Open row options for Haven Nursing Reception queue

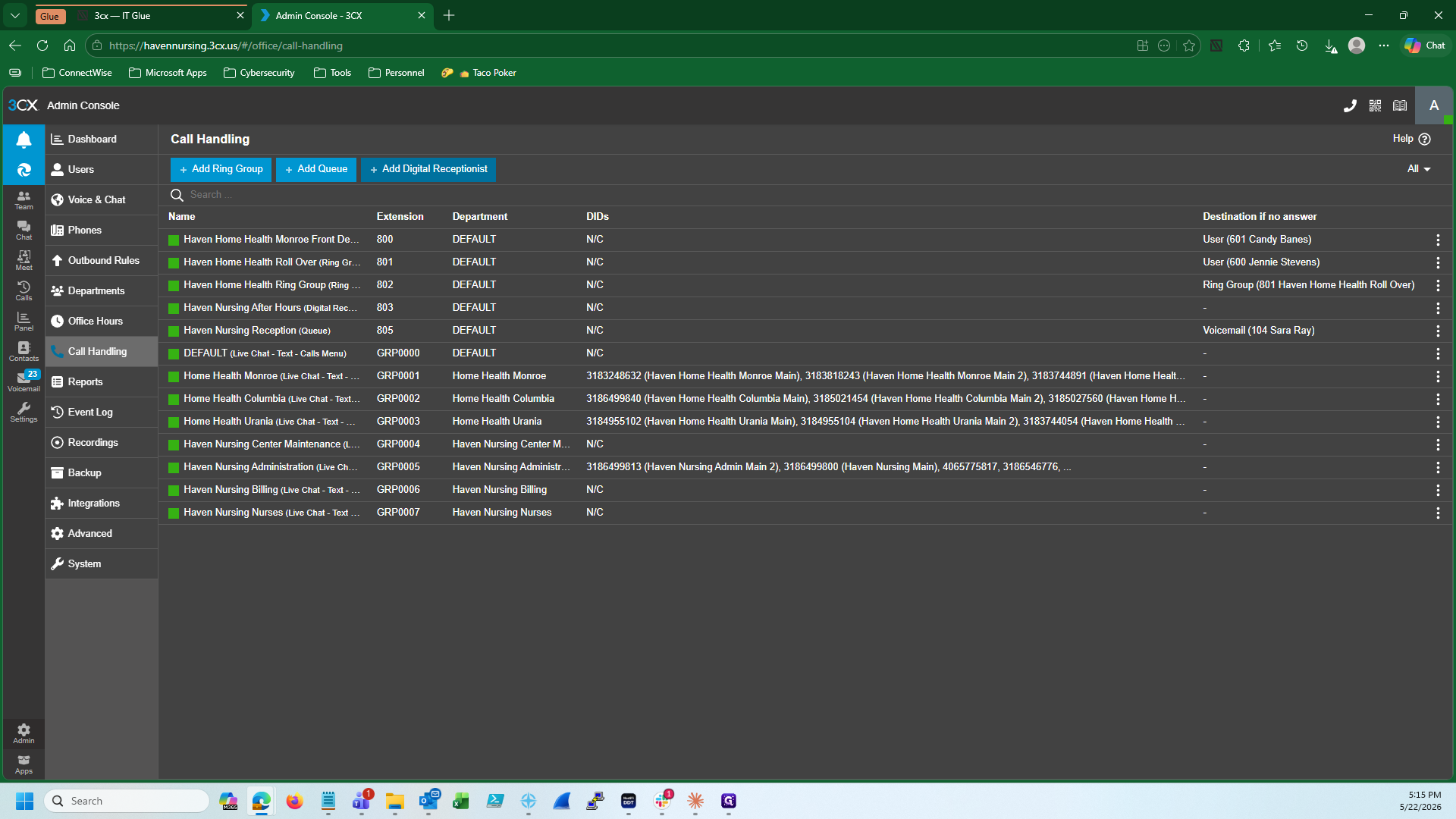tap(1438, 331)
